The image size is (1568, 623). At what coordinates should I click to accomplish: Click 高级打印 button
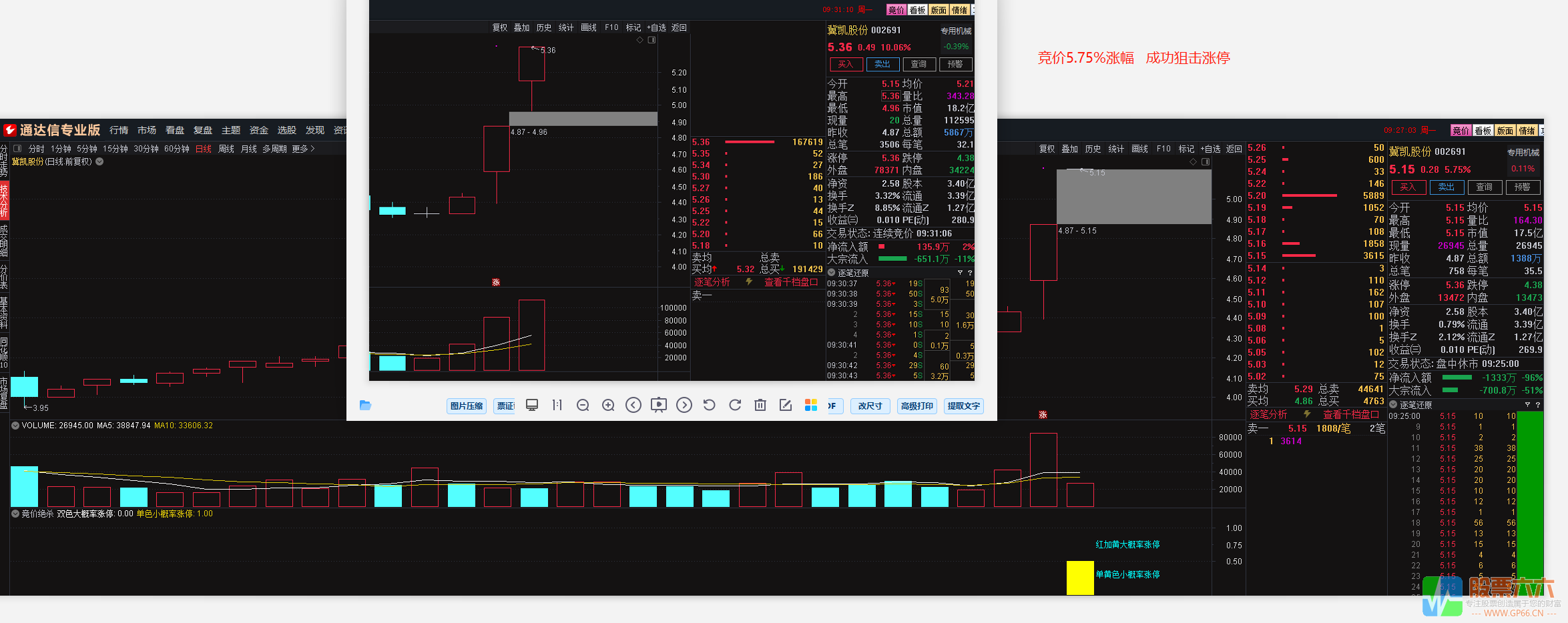pyautogui.click(x=917, y=406)
